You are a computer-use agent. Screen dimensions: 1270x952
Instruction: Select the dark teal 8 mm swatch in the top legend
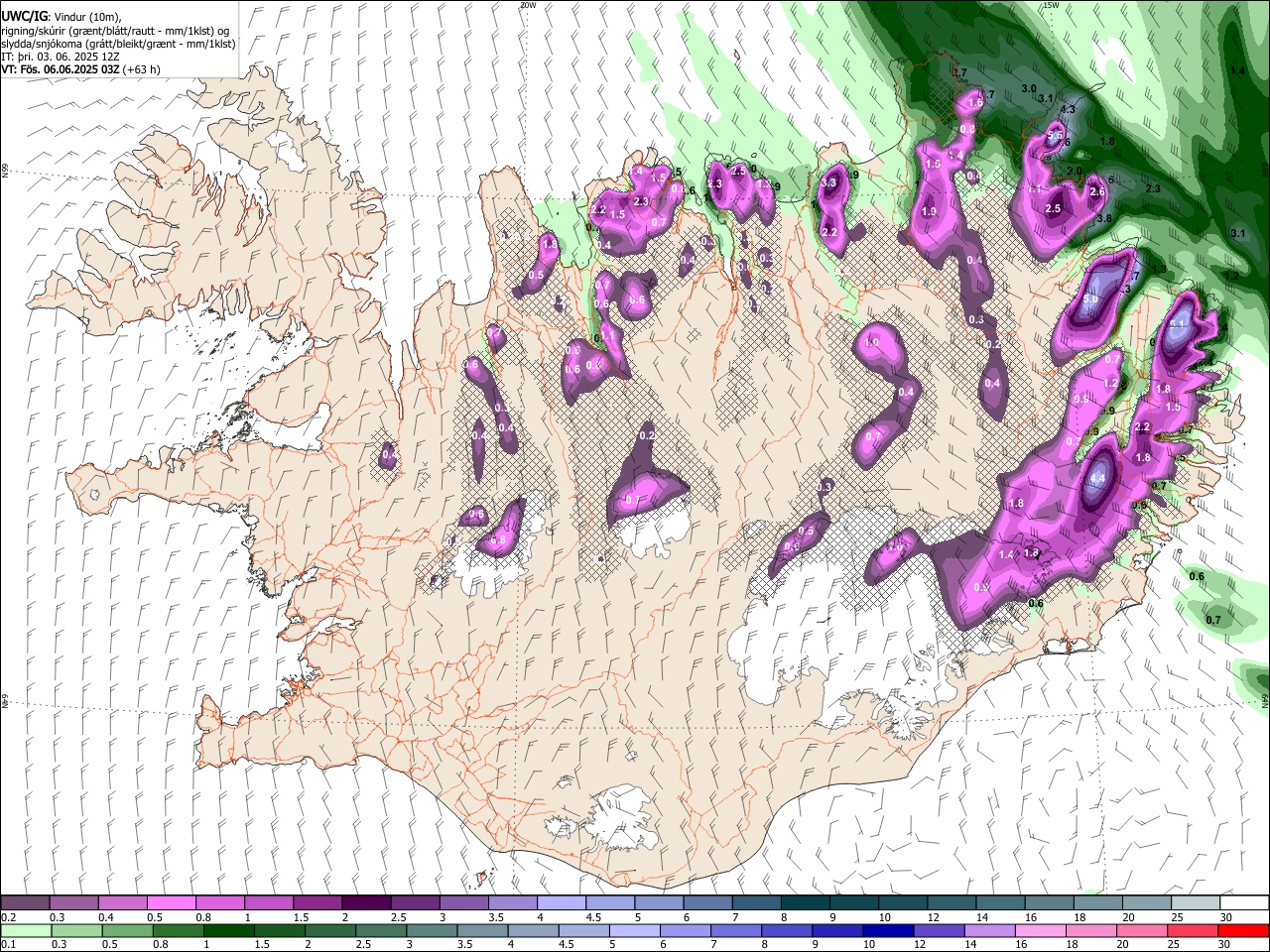[805, 903]
